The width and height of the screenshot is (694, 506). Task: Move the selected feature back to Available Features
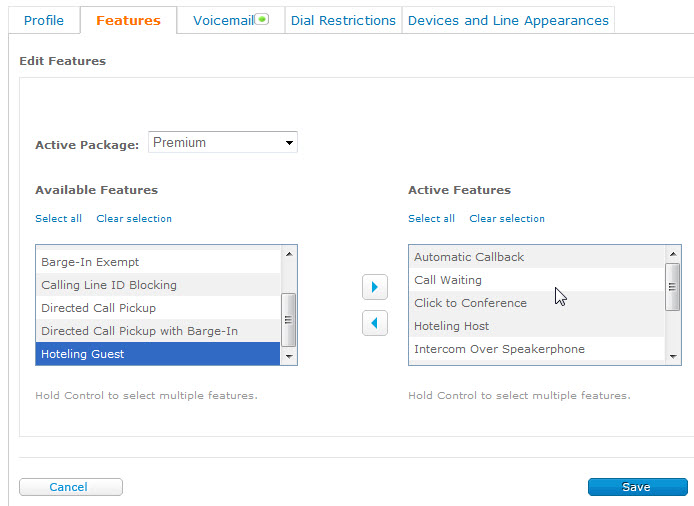pyautogui.click(x=374, y=323)
